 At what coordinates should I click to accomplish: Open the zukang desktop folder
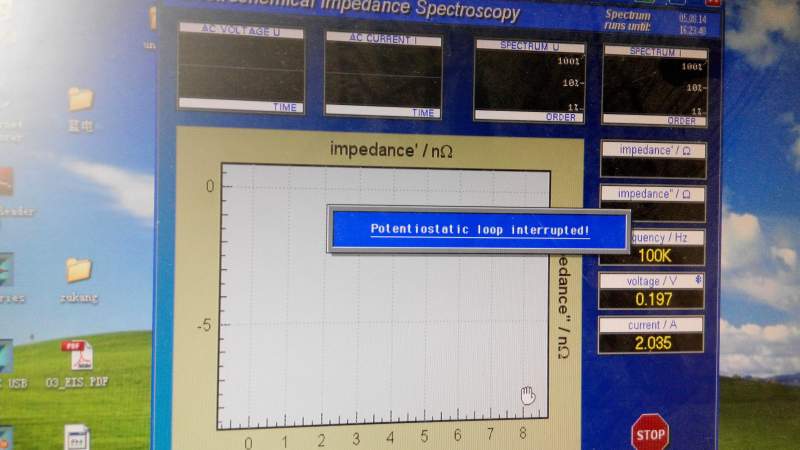point(79,280)
